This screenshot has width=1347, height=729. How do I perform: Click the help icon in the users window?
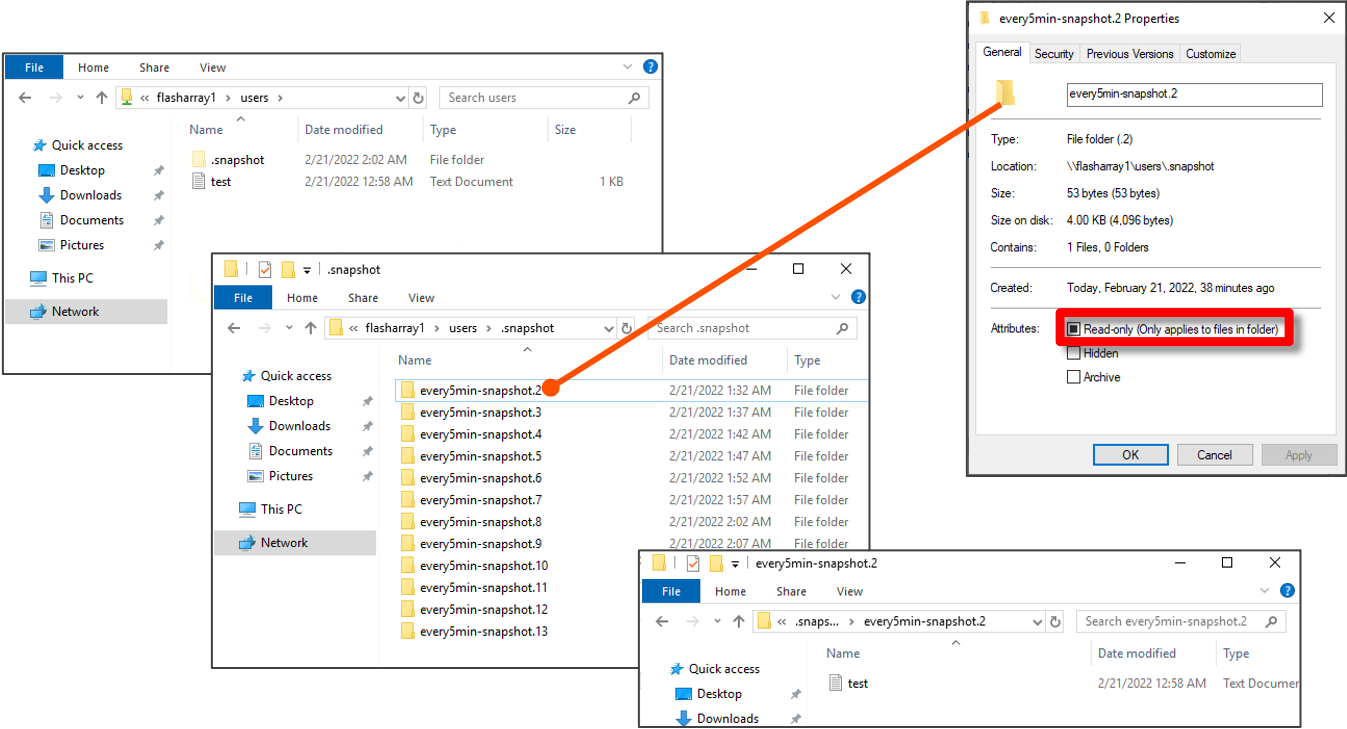click(650, 67)
